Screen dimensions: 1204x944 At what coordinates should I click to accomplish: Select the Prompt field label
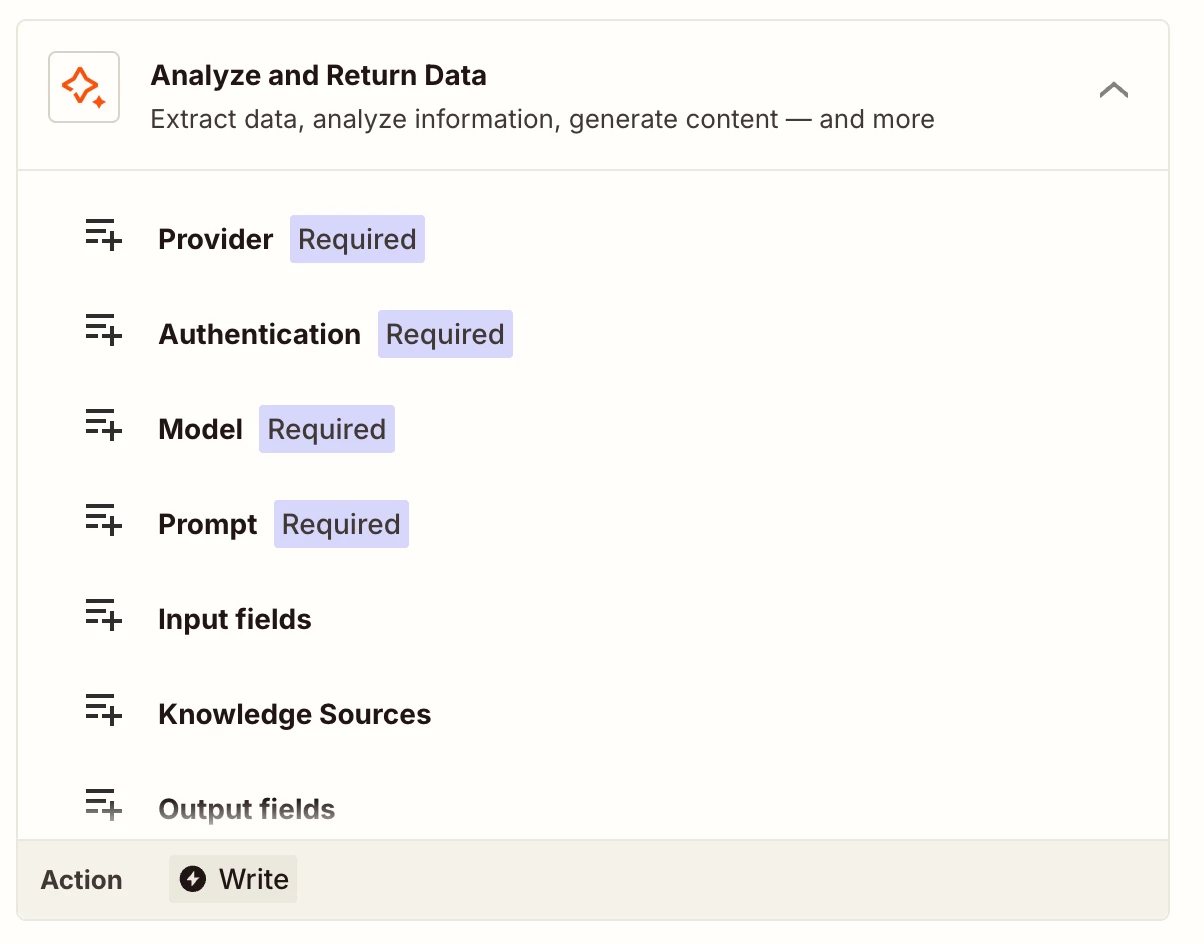click(x=208, y=525)
